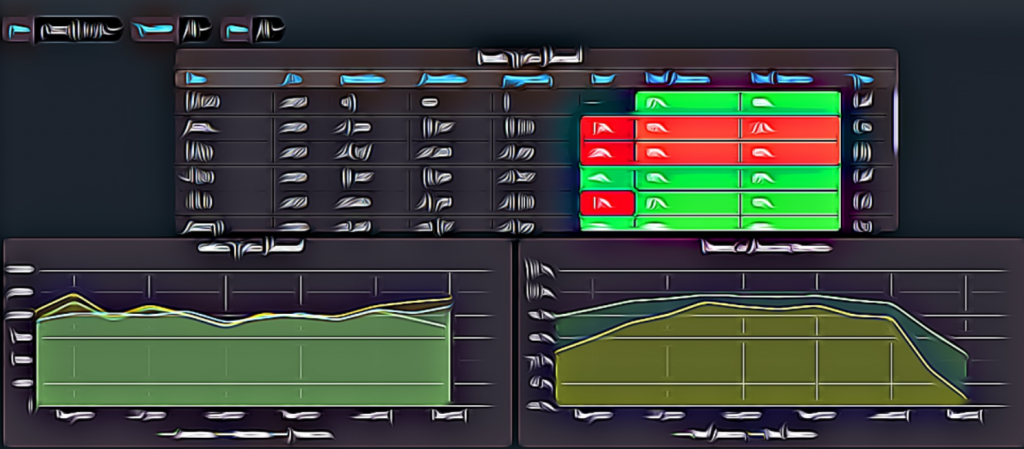
Task: Click the small red cell in the second row
Action: 606,128
